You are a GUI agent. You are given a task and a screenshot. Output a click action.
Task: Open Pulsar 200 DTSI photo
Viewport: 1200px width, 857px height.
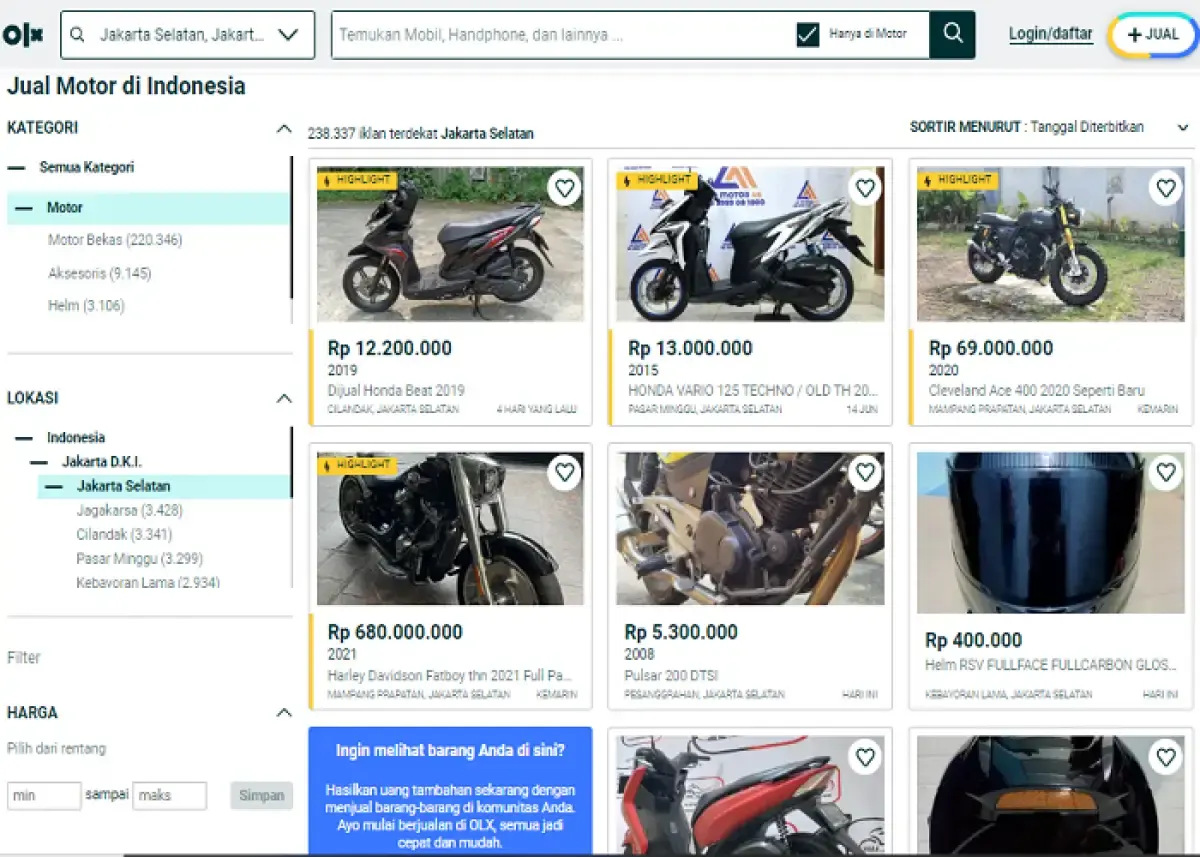750,528
